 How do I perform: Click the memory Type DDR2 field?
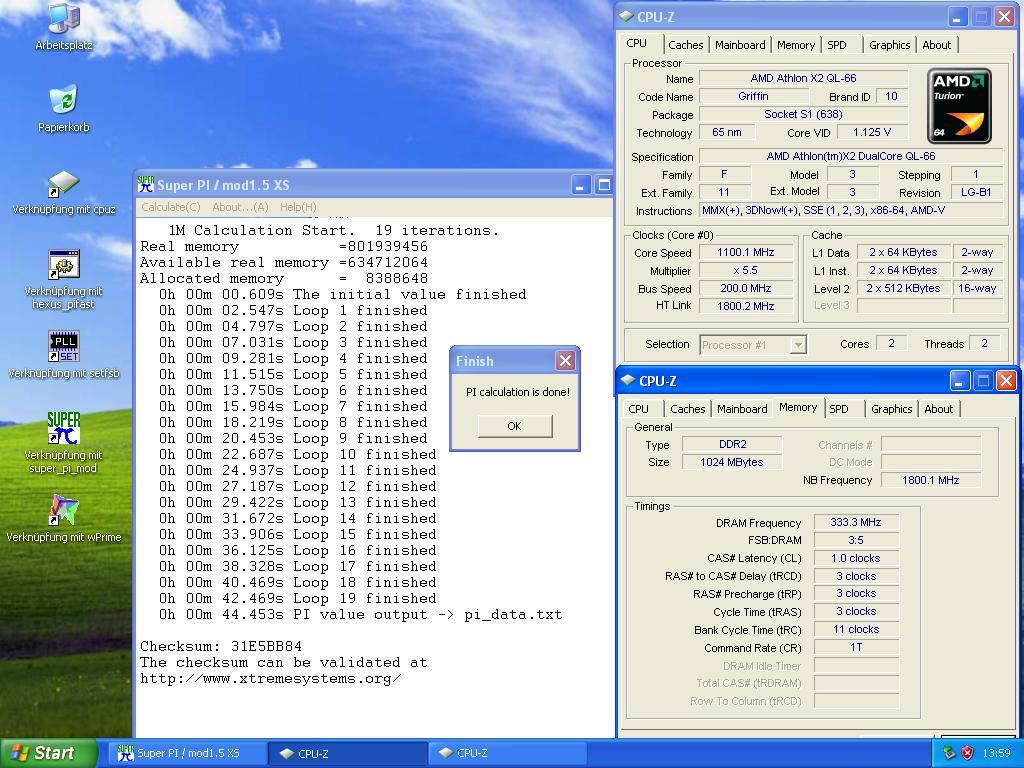[x=732, y=444]
